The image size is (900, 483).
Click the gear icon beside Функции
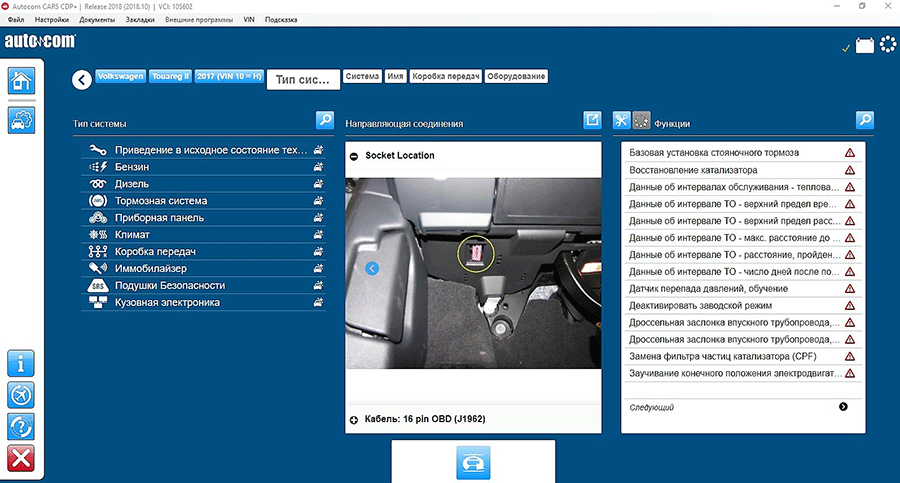pyautogui.click(x=641, y=120)
